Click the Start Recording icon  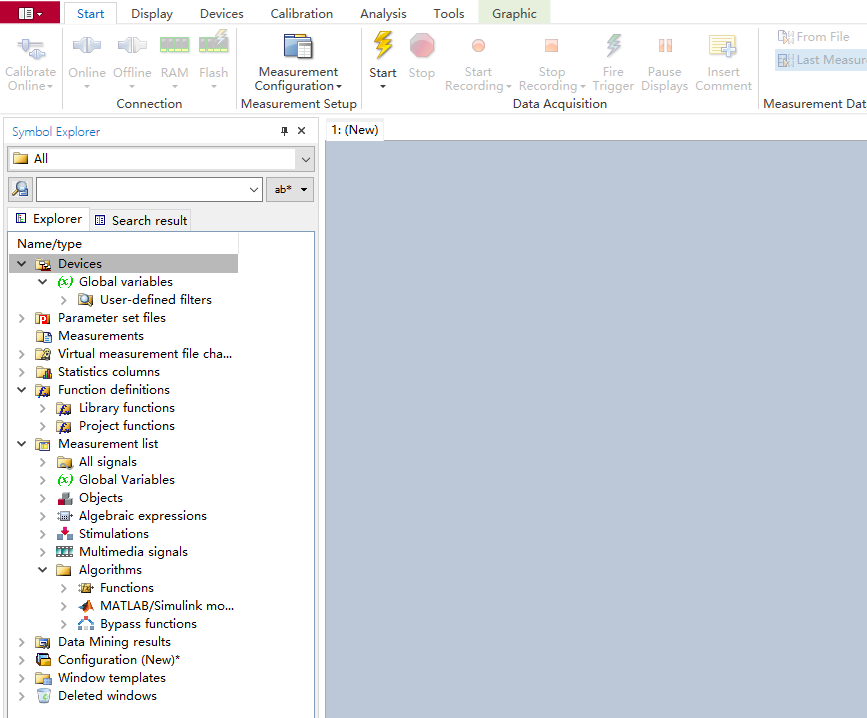pyautogui.click(x=478, y=45)
